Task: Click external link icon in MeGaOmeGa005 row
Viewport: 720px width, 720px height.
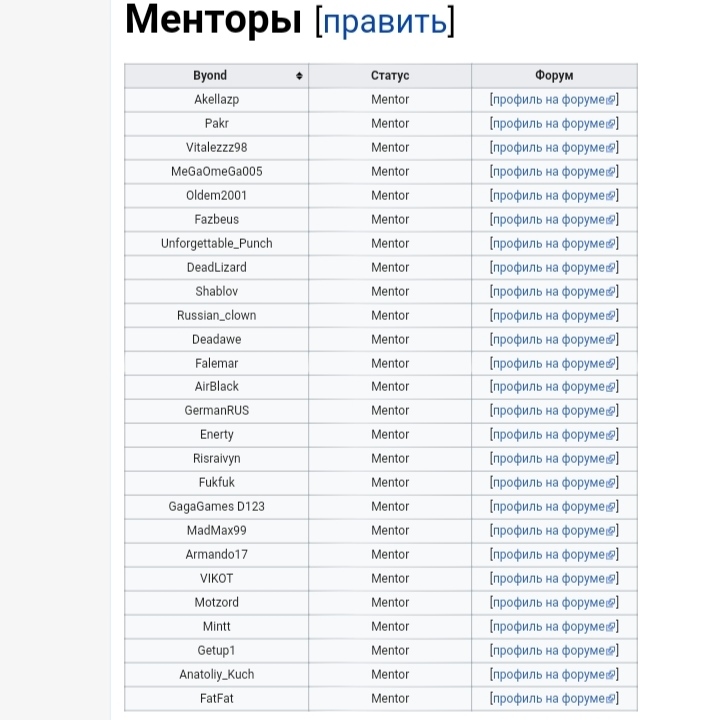Action: (610, 172)
